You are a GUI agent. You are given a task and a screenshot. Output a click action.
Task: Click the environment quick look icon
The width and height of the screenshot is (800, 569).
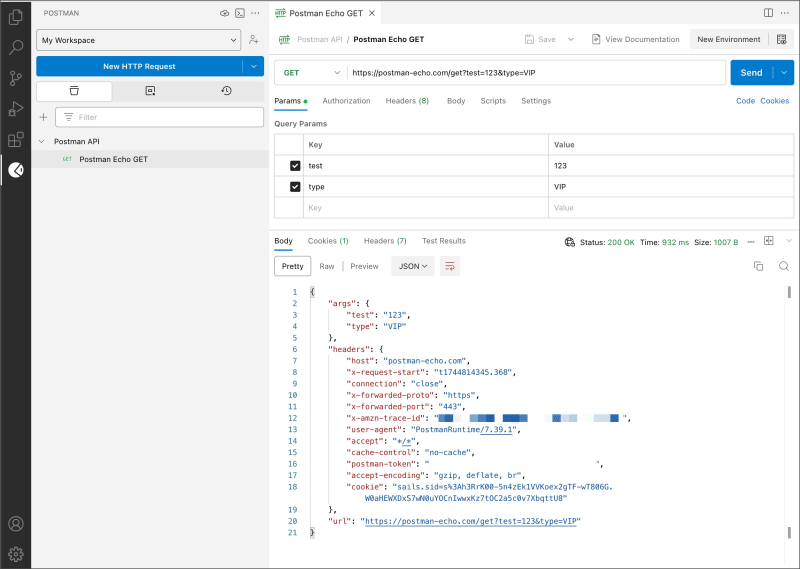click(x=781, y=39)
